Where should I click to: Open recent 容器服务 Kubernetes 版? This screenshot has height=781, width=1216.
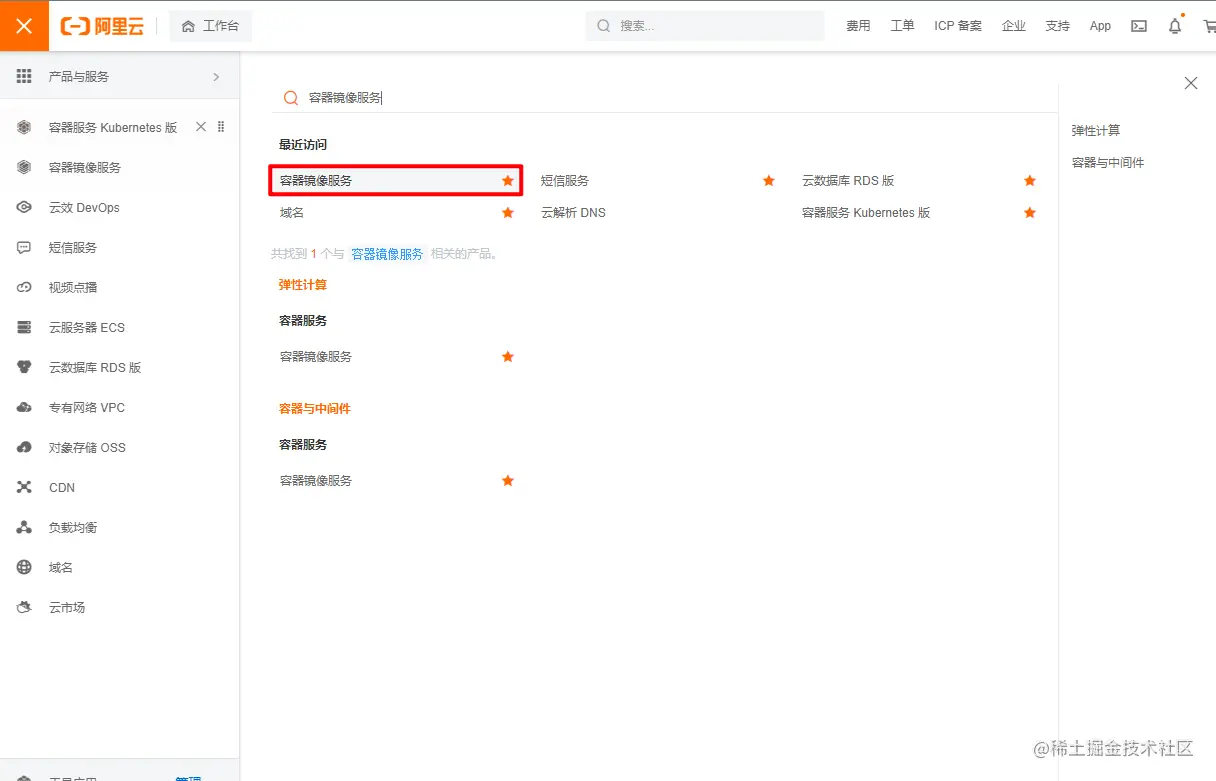[866, 213]
